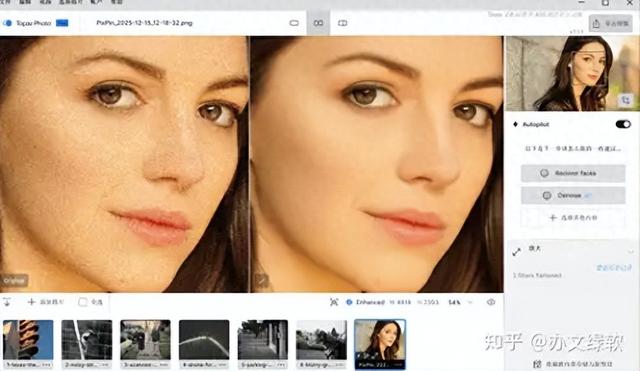
Task: Open options dots on PixPin thumbnail
Action: click(398, 364)
